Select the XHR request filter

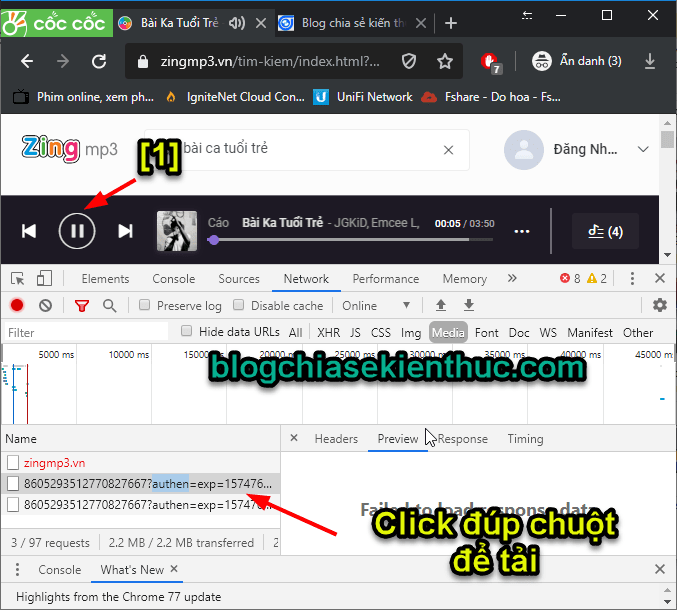(x=329, y=332)
